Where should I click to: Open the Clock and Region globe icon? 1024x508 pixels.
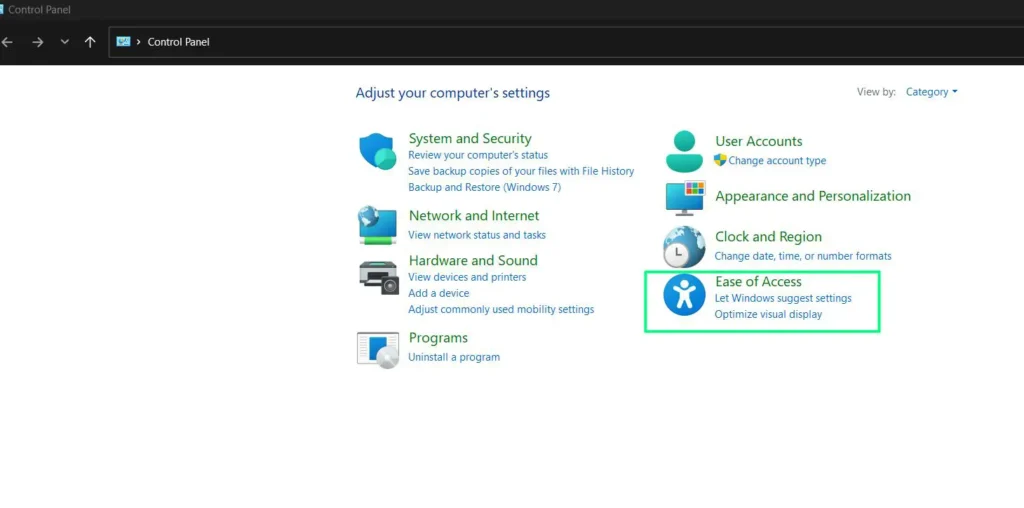(684, 247)
